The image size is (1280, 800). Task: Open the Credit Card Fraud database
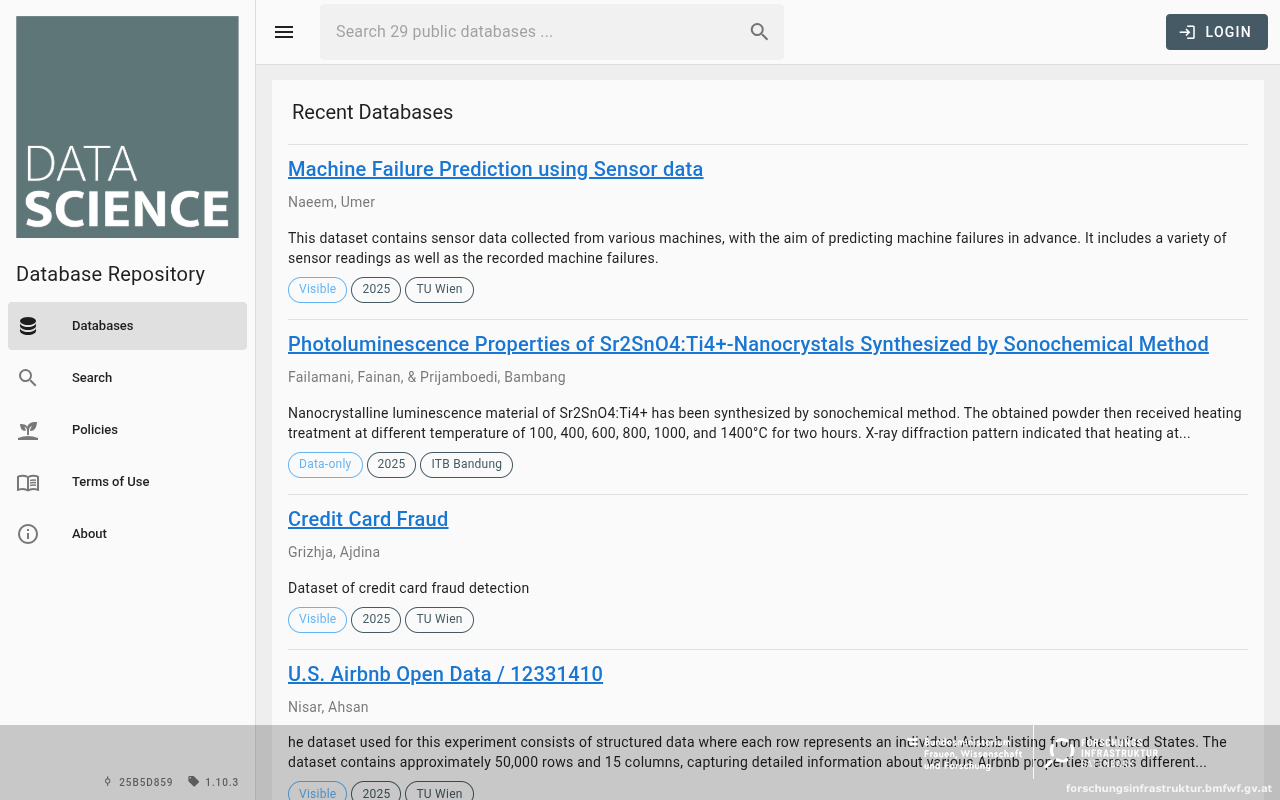(368, 519)
